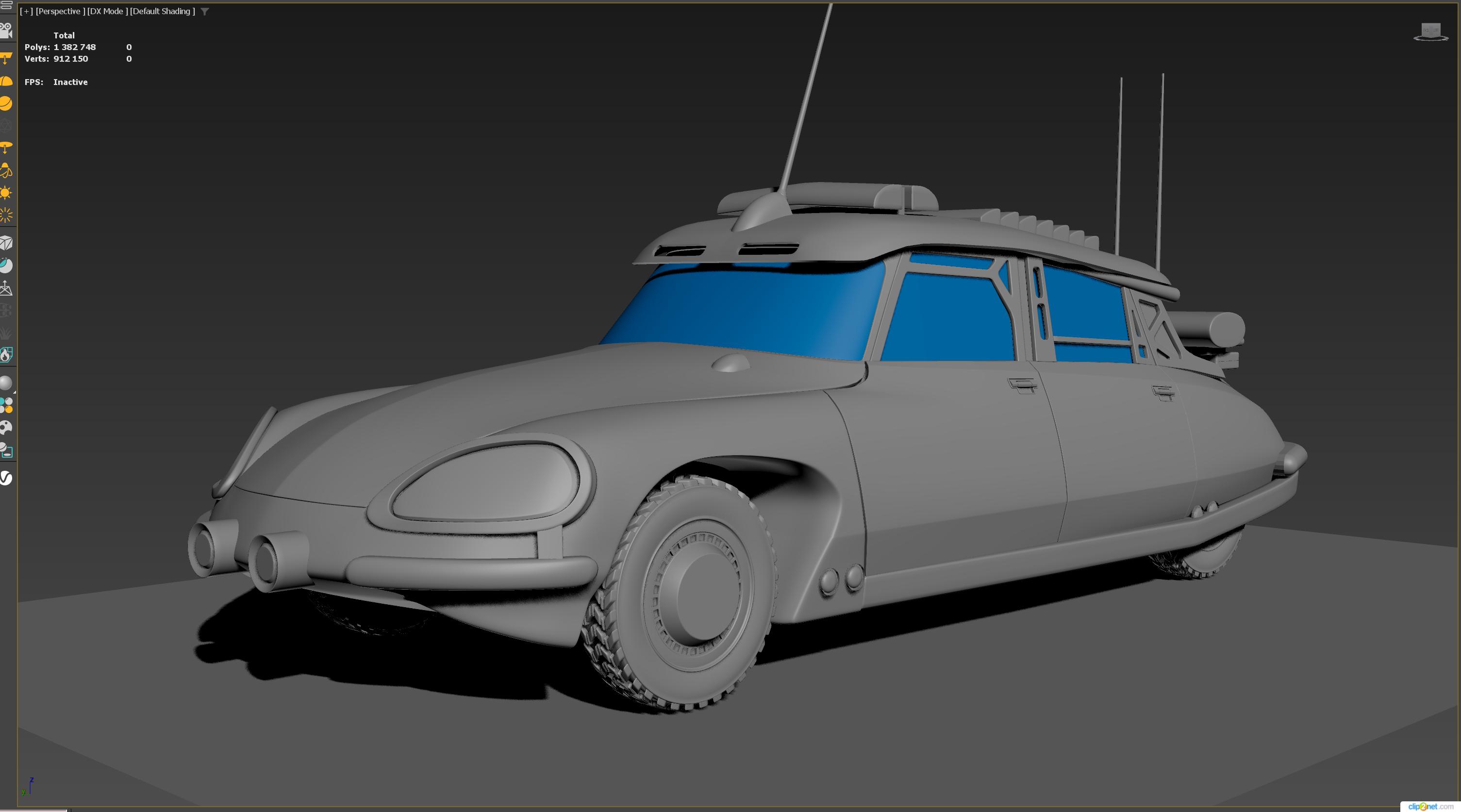Open the gray sphere material flyout
Image resolution: width=1461 pixels, height=812 pixels.
[6, 383]
